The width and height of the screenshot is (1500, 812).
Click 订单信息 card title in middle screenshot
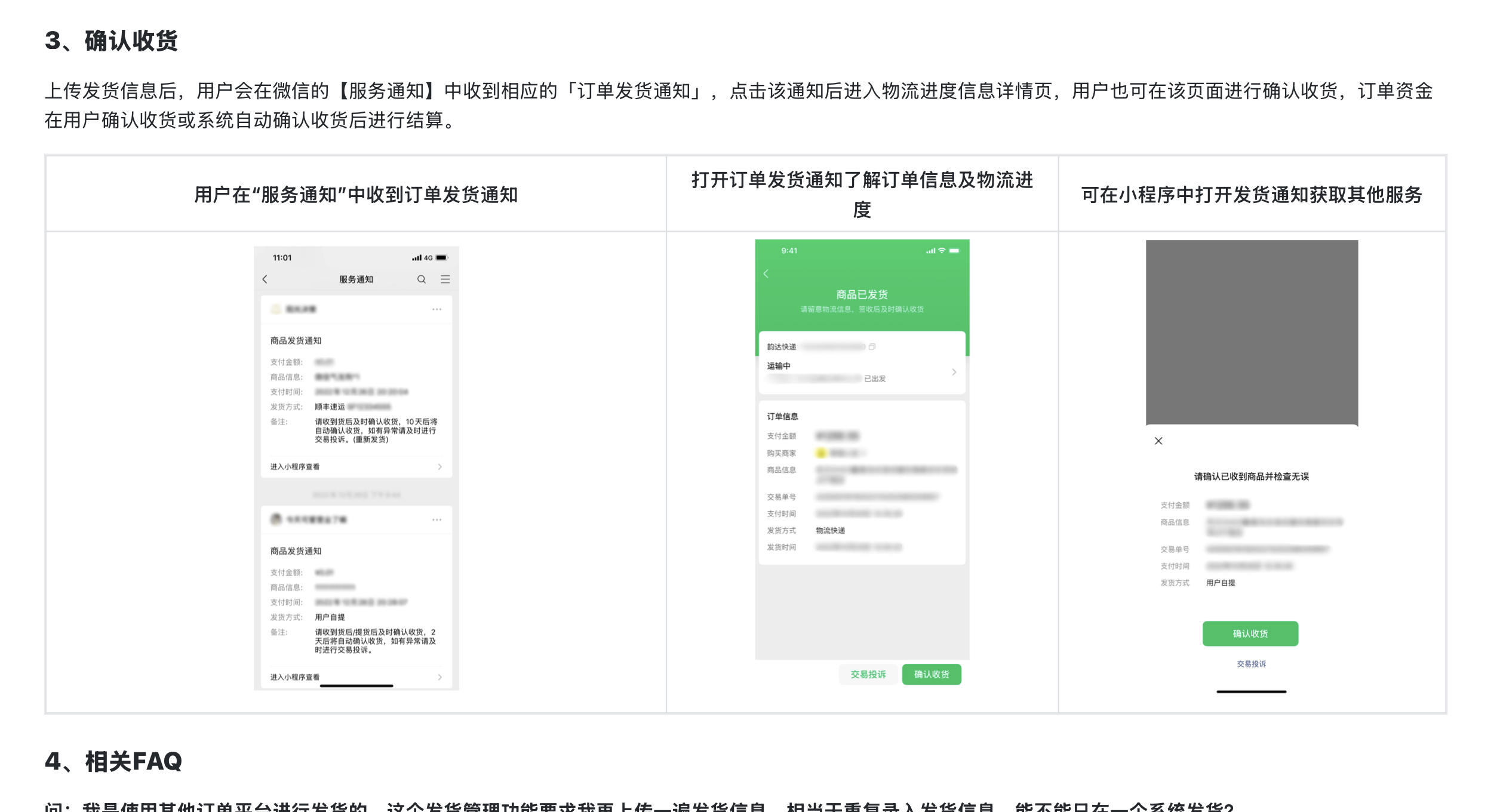point(782,417)
